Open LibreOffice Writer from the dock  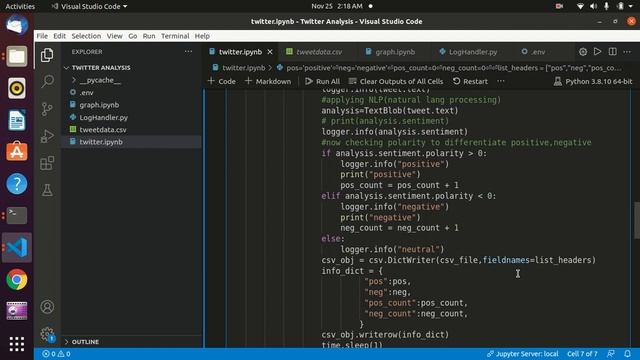(17, 120)
